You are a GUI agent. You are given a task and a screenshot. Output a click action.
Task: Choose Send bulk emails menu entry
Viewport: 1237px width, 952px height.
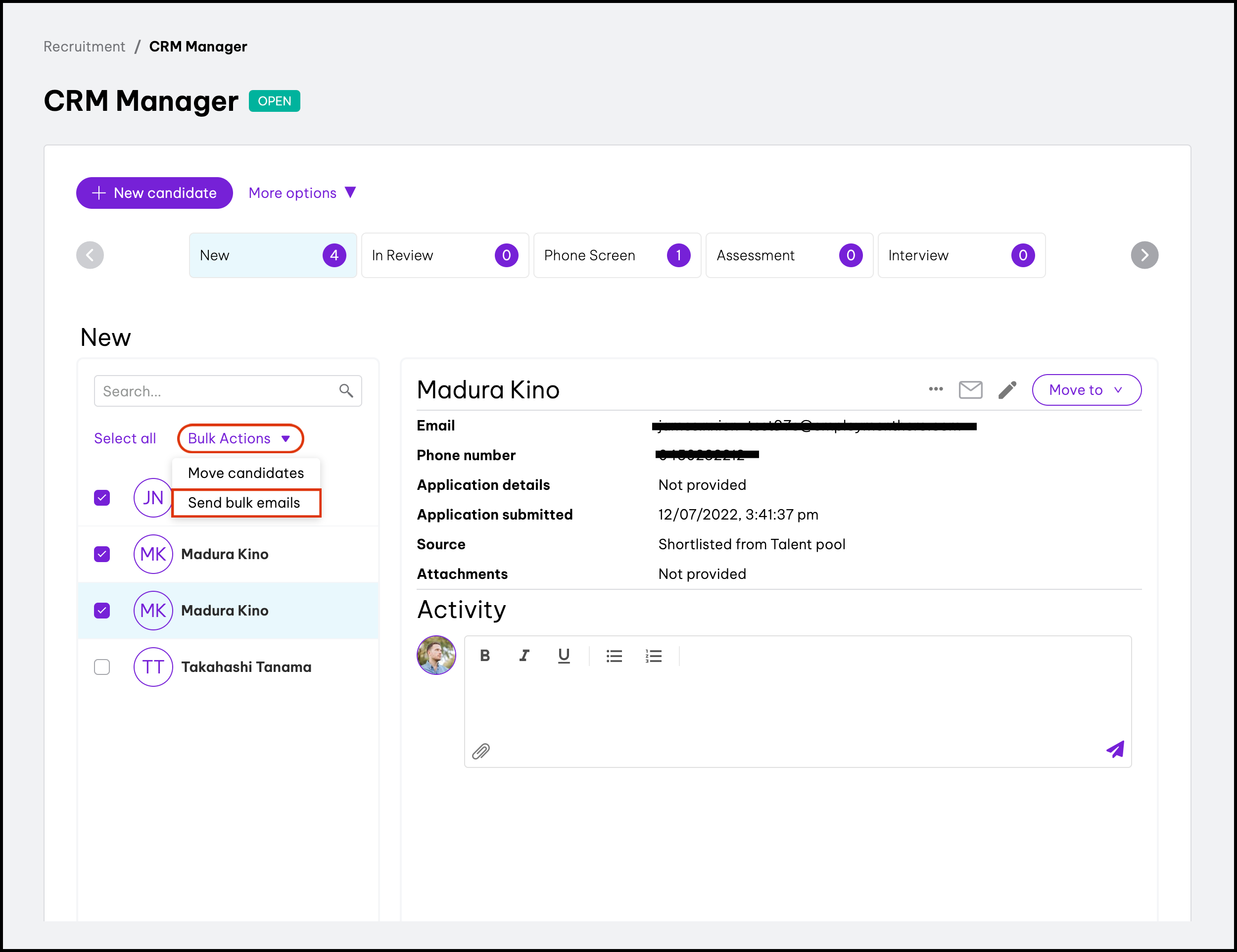[x=245, y=503]
